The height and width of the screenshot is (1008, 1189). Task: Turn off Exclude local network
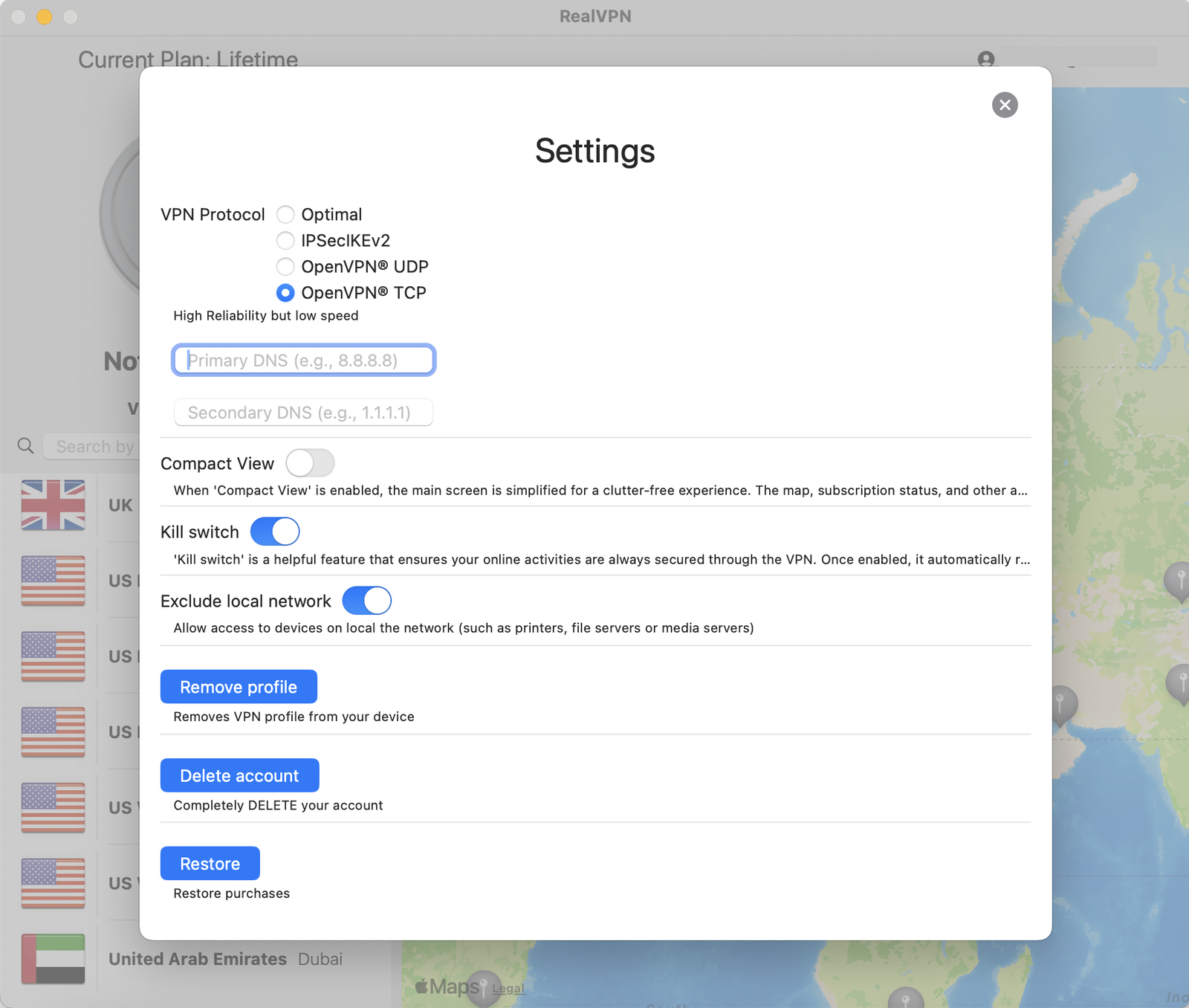[367, 600]
